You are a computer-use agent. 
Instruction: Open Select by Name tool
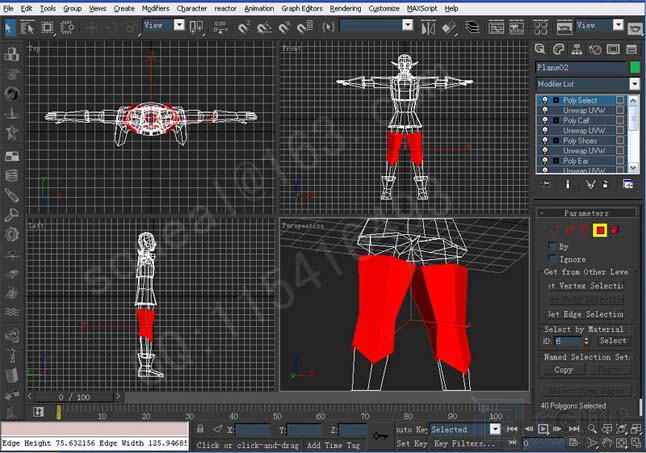(27, 28)
